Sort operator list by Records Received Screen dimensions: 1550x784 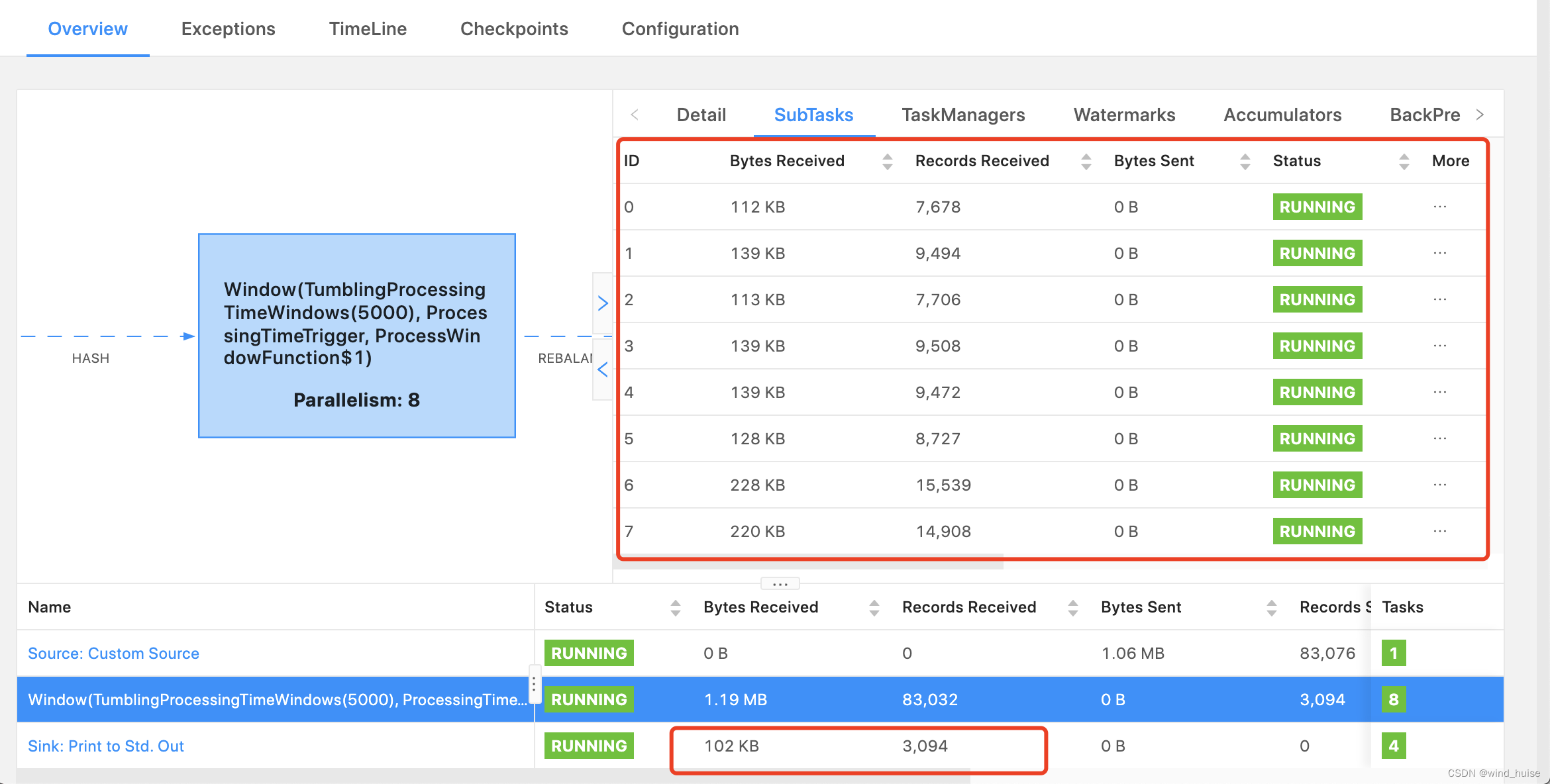1072,608
